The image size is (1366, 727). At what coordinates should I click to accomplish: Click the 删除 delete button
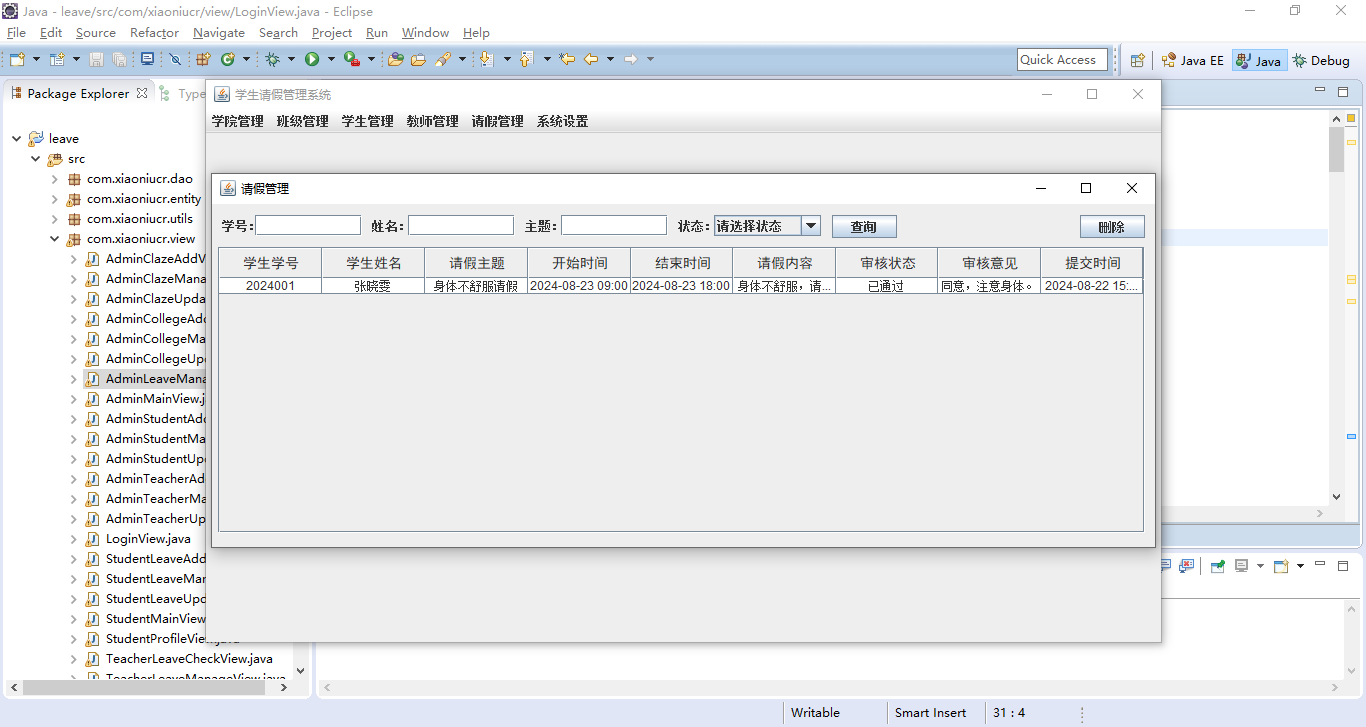pyautogui.click(x=1111, y=227)
